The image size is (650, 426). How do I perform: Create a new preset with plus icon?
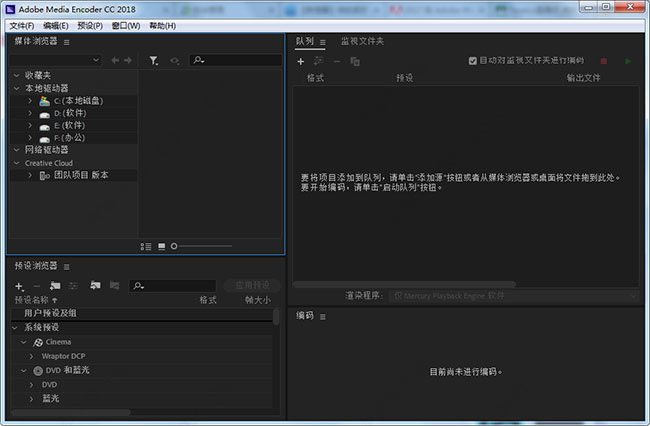(19, 286)
